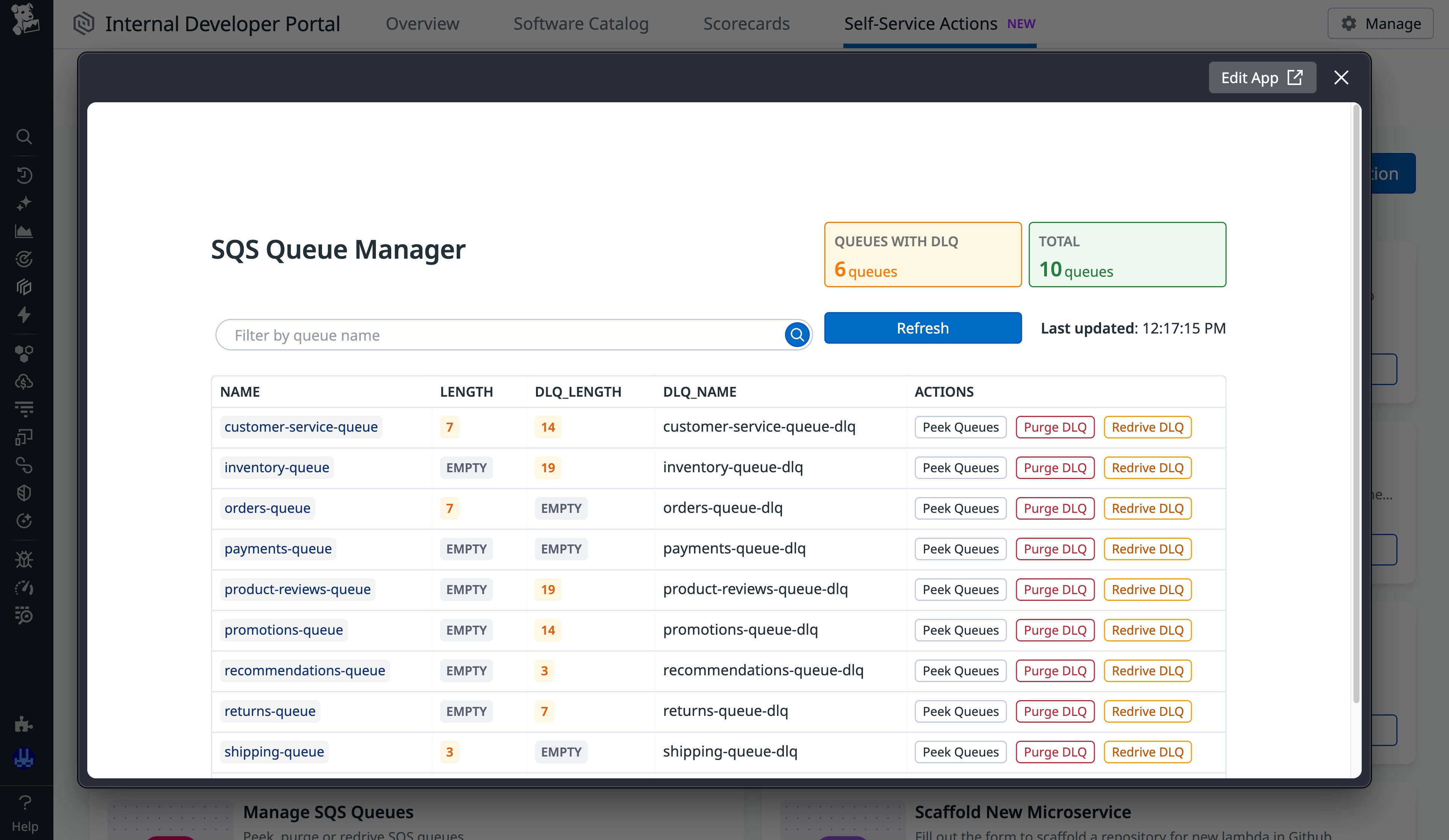The height and width of the screenshot is (840, 1449).
Task: Open error tracking via the bug icon
Action: (x=24, y=558)
